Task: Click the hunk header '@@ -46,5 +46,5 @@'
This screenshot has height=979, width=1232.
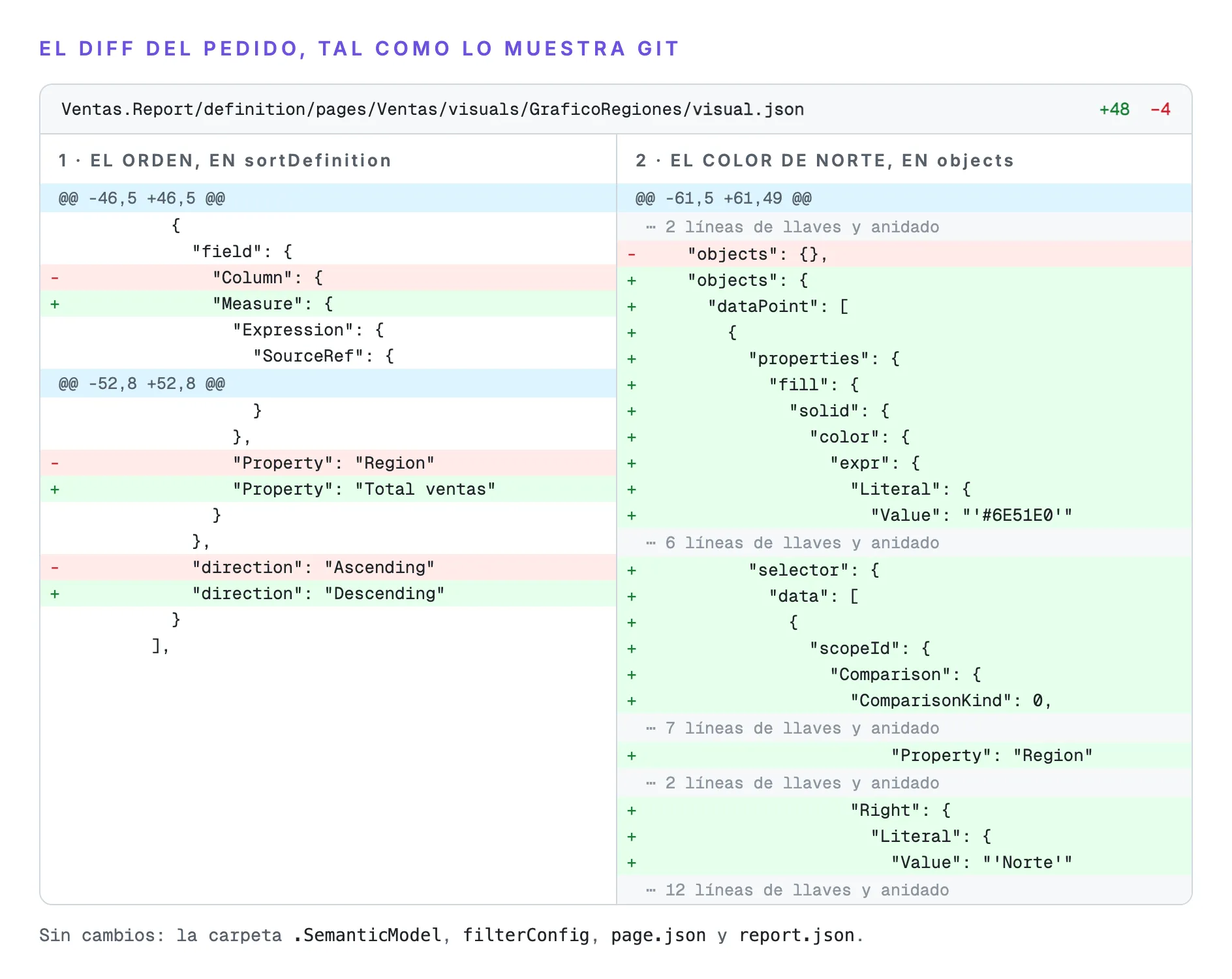Action: pyautogui.click(x=328, y=198)
